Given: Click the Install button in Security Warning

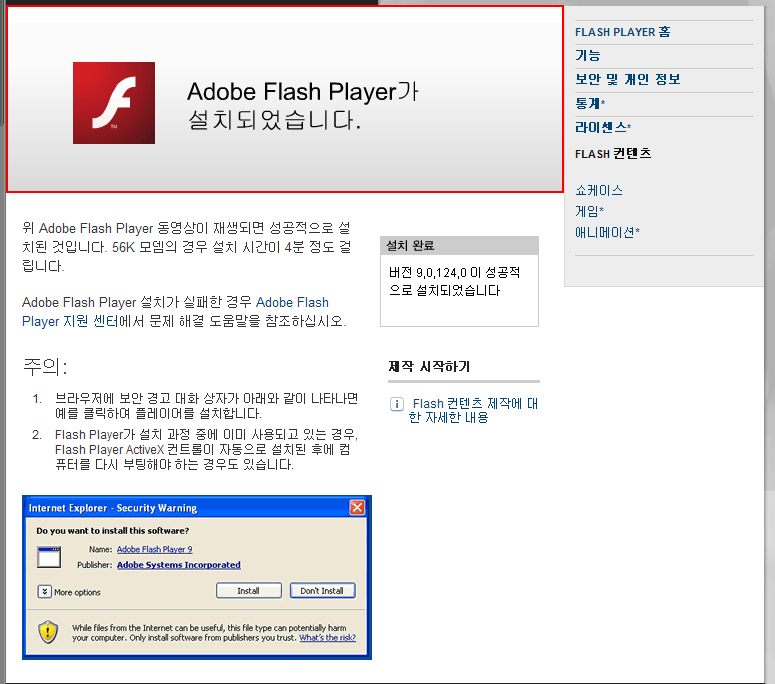Looking at the screenshot, I should click(249, 591).
